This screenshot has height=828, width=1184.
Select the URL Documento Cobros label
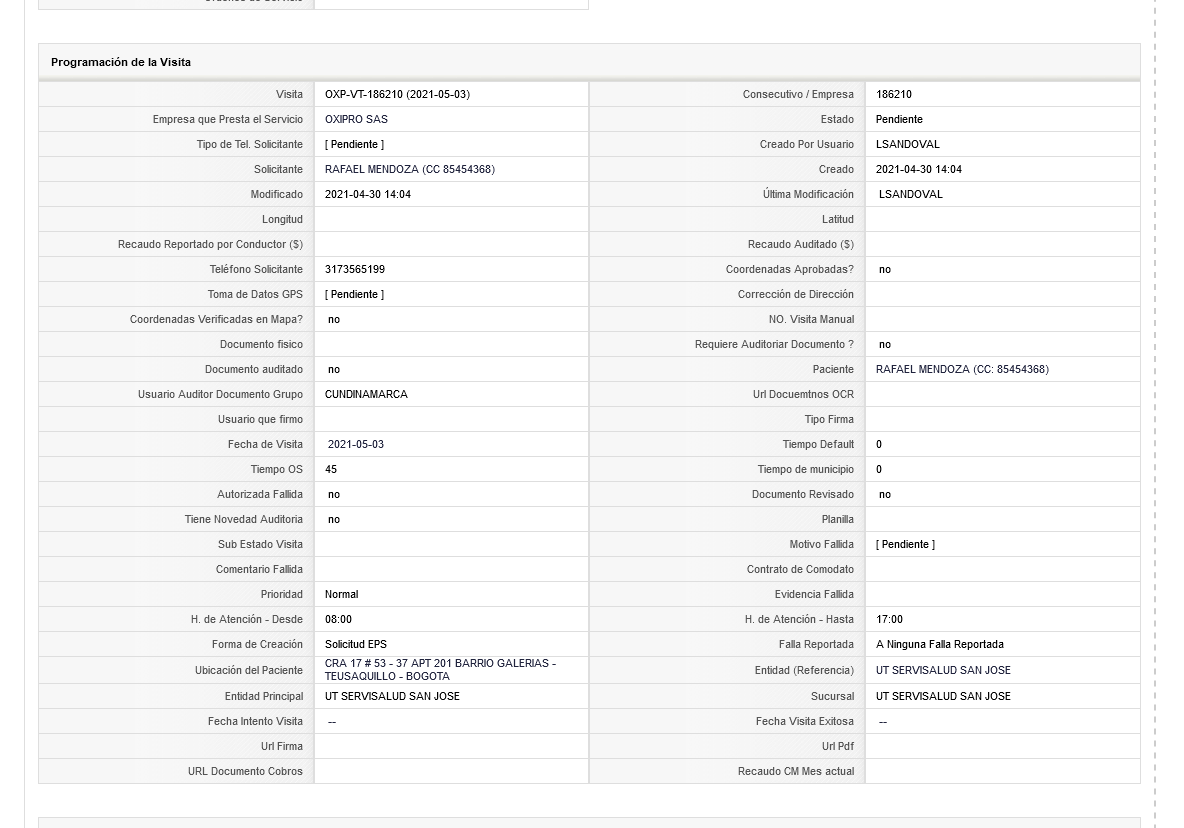click(x=245, y=771)
